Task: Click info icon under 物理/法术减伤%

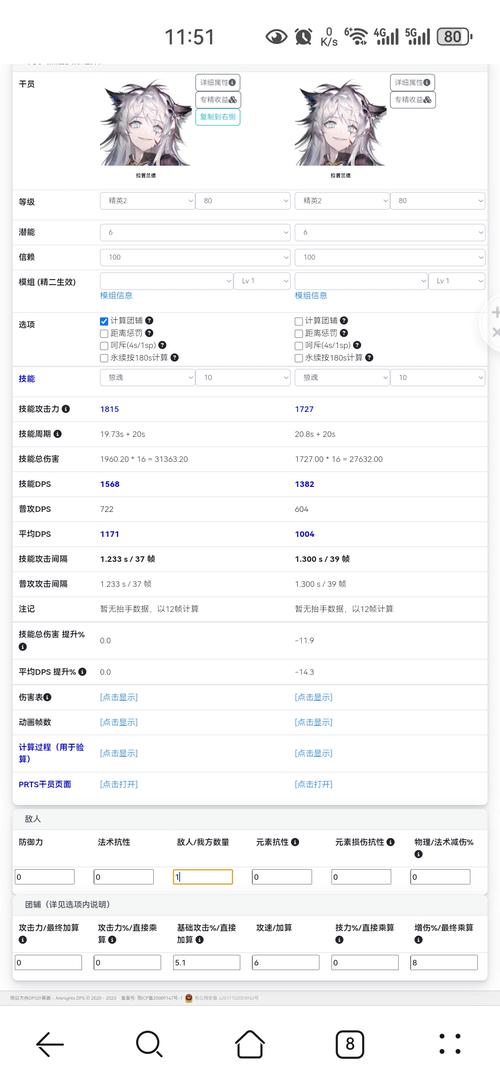Action: click(x=419, y=854)
